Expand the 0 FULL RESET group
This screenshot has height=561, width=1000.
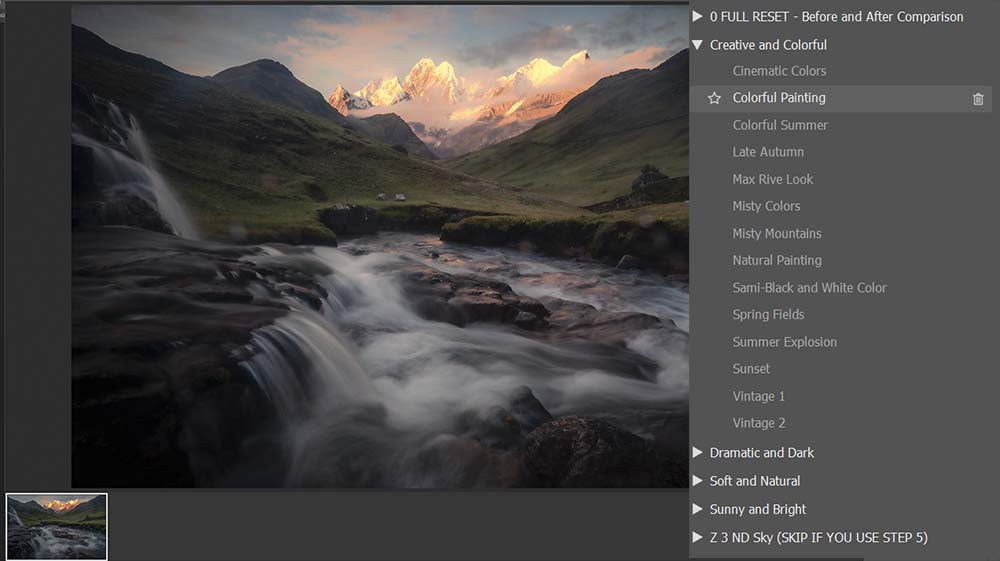tap(697, 17)
